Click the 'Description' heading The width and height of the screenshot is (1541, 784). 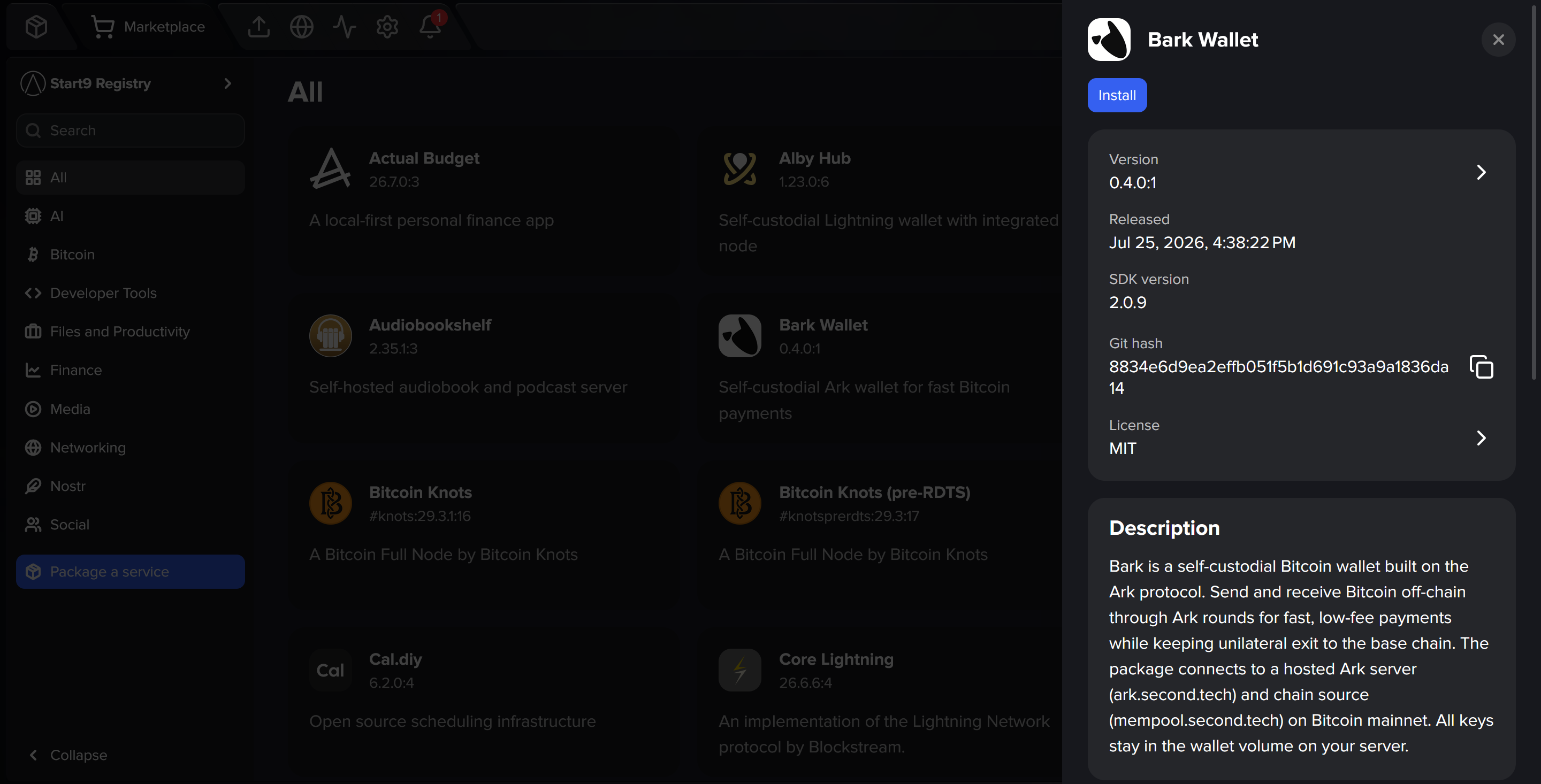pyautogui.click(x=1164, y=528)
